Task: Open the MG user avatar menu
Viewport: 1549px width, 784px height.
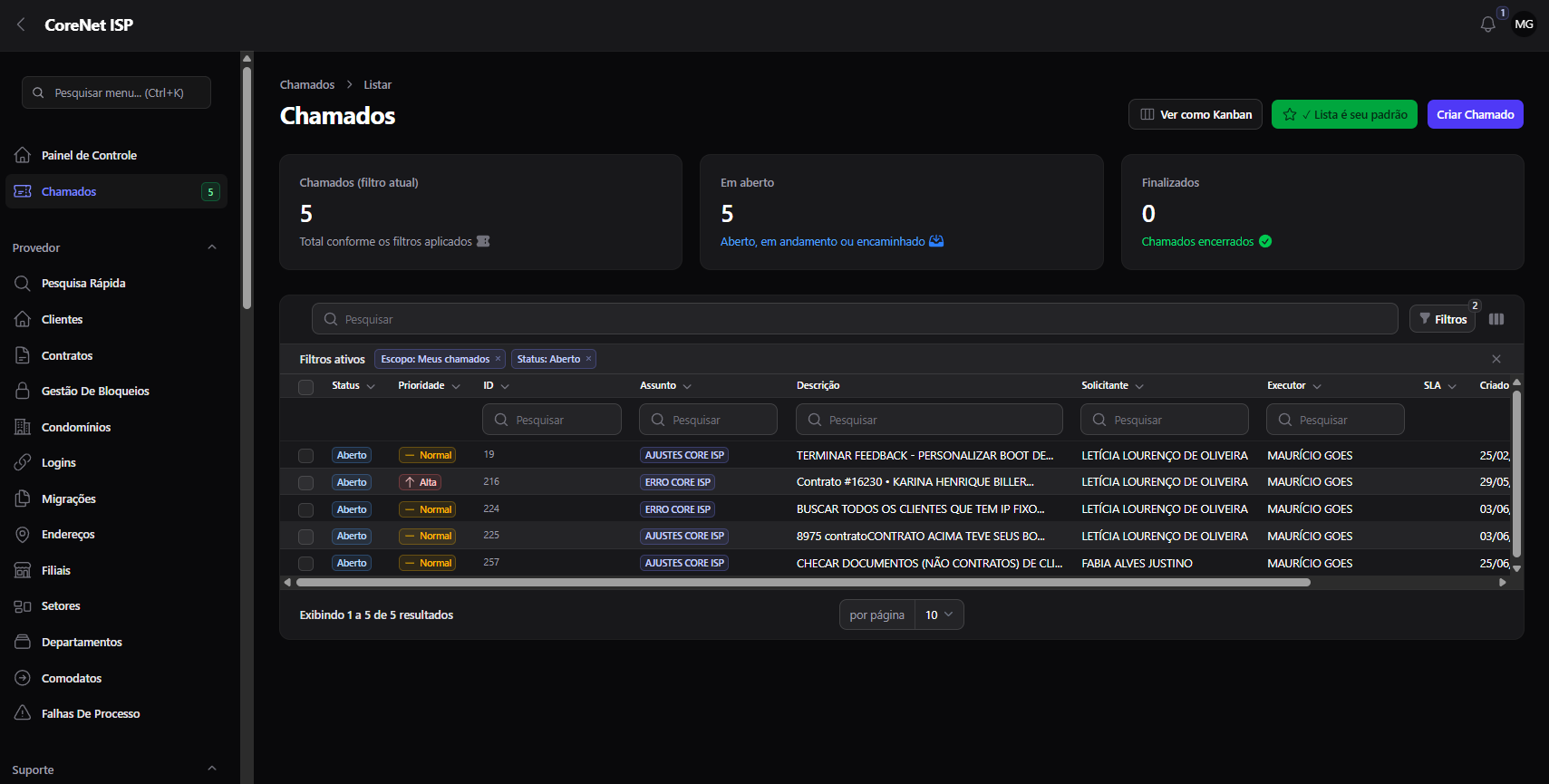Action: [x=1525, y=24]
